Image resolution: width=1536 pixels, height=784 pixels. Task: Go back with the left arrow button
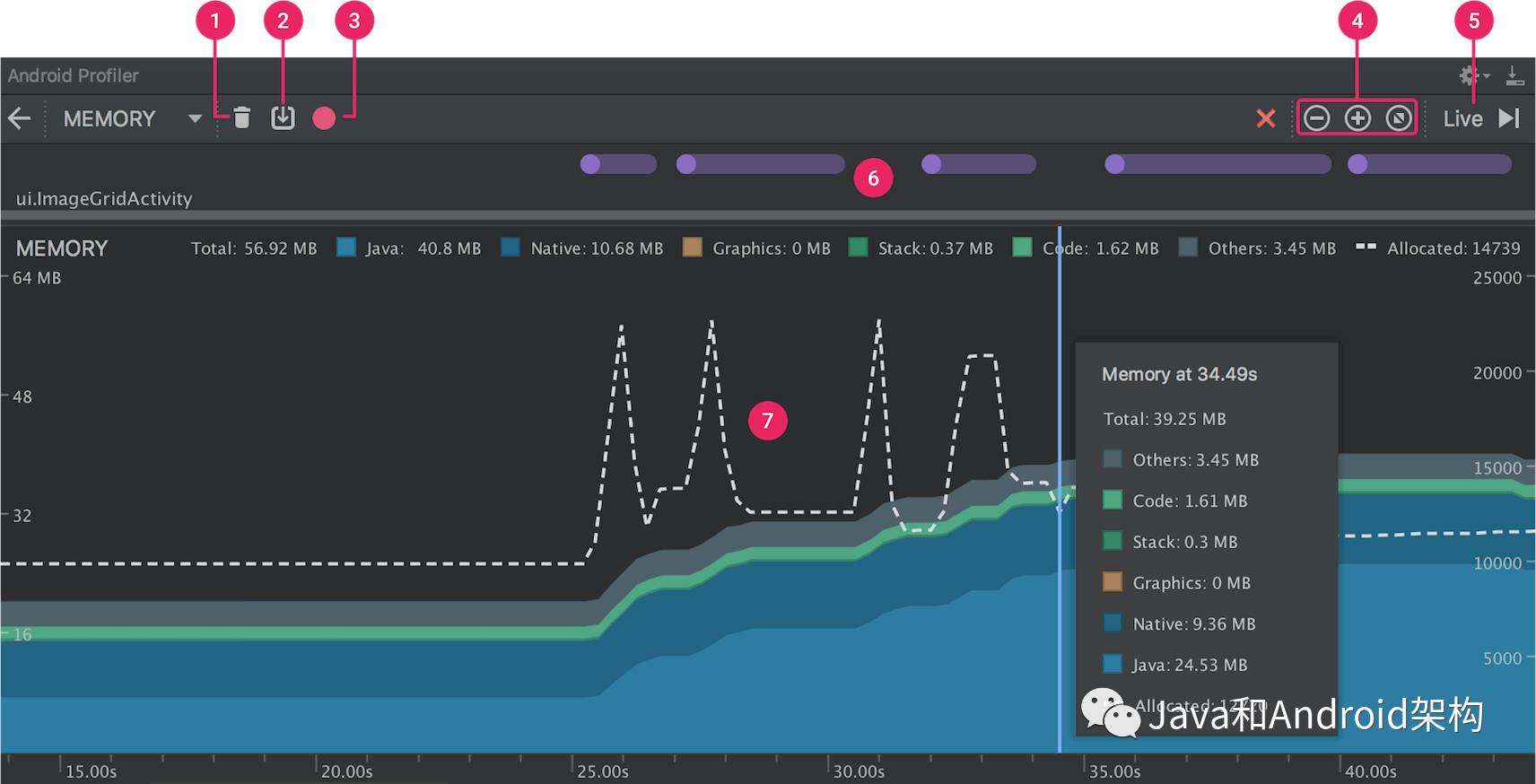[19, 118]
